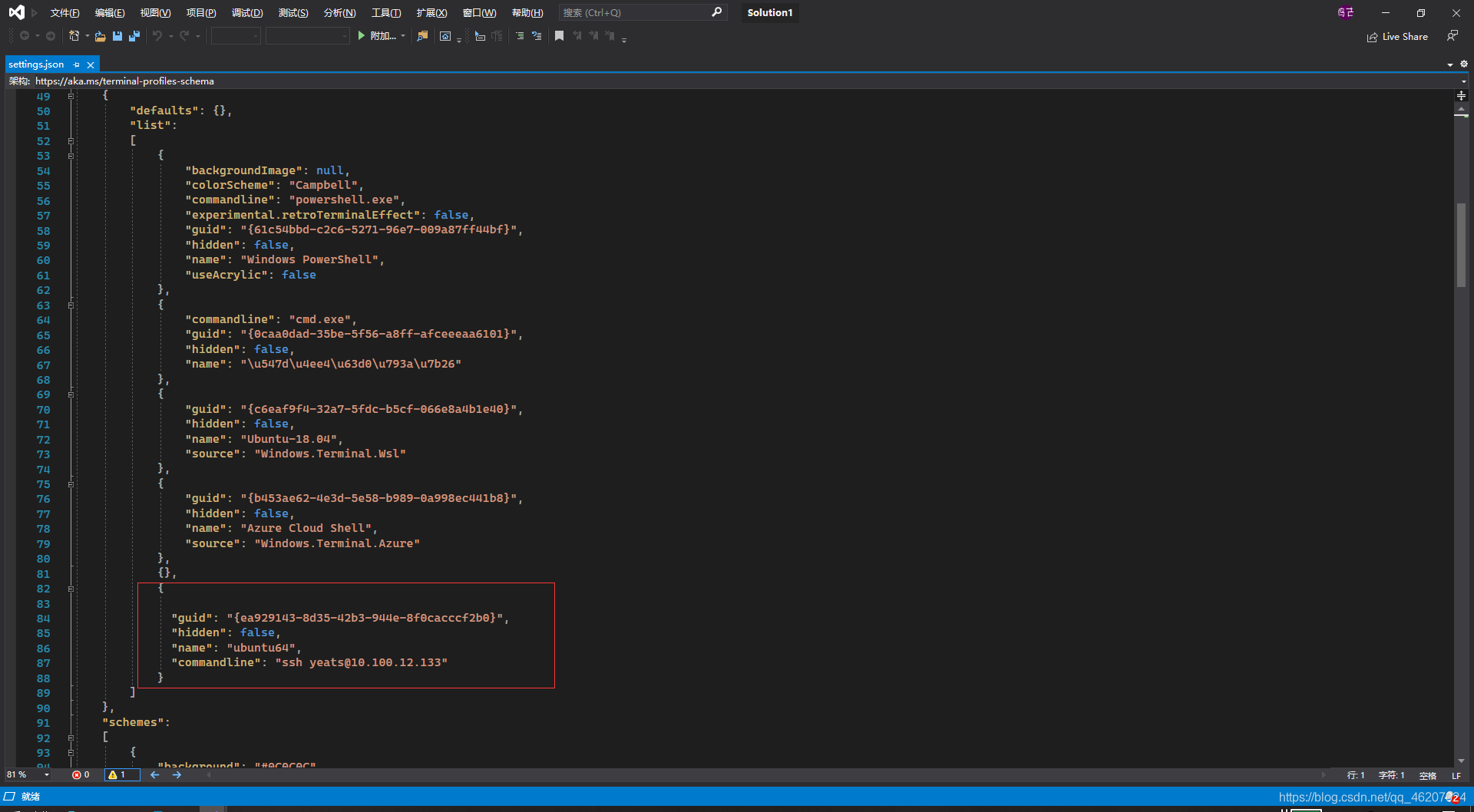The height and width of the screenshot is (812, 1474).
Task: Click the Redo icon
Action: click(184, 36)
